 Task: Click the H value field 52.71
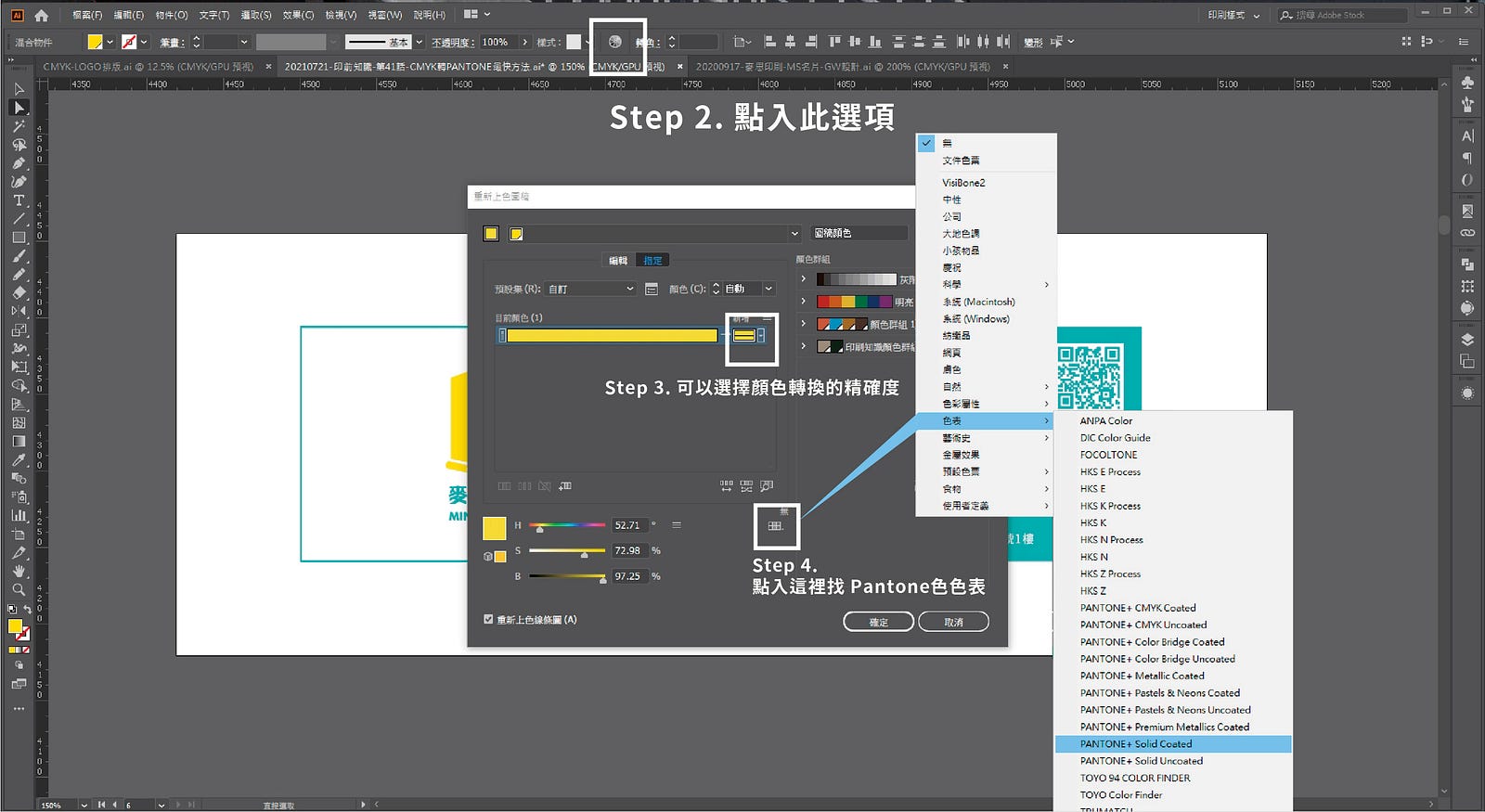click(628, 525)
